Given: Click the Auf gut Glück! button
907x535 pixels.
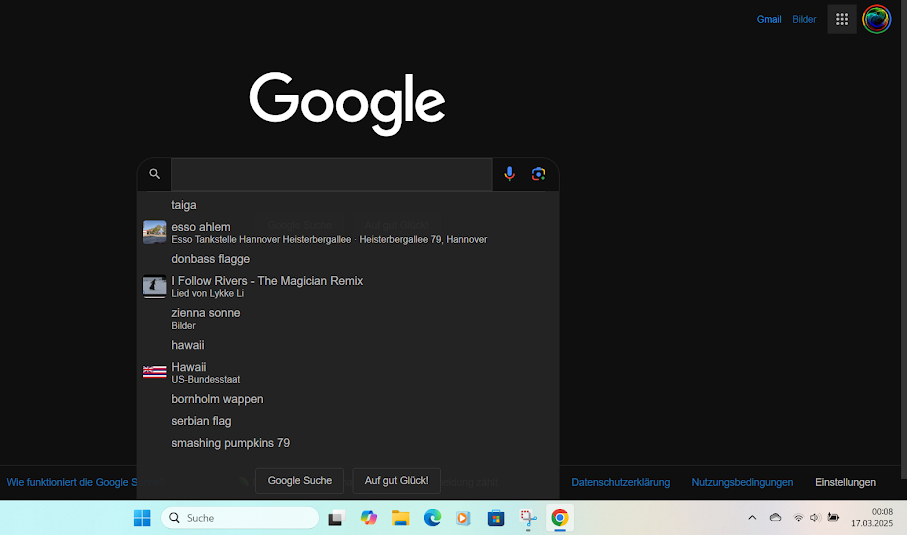Looking at the screenshot, I should pyautogui.click(x=396, y=481).
